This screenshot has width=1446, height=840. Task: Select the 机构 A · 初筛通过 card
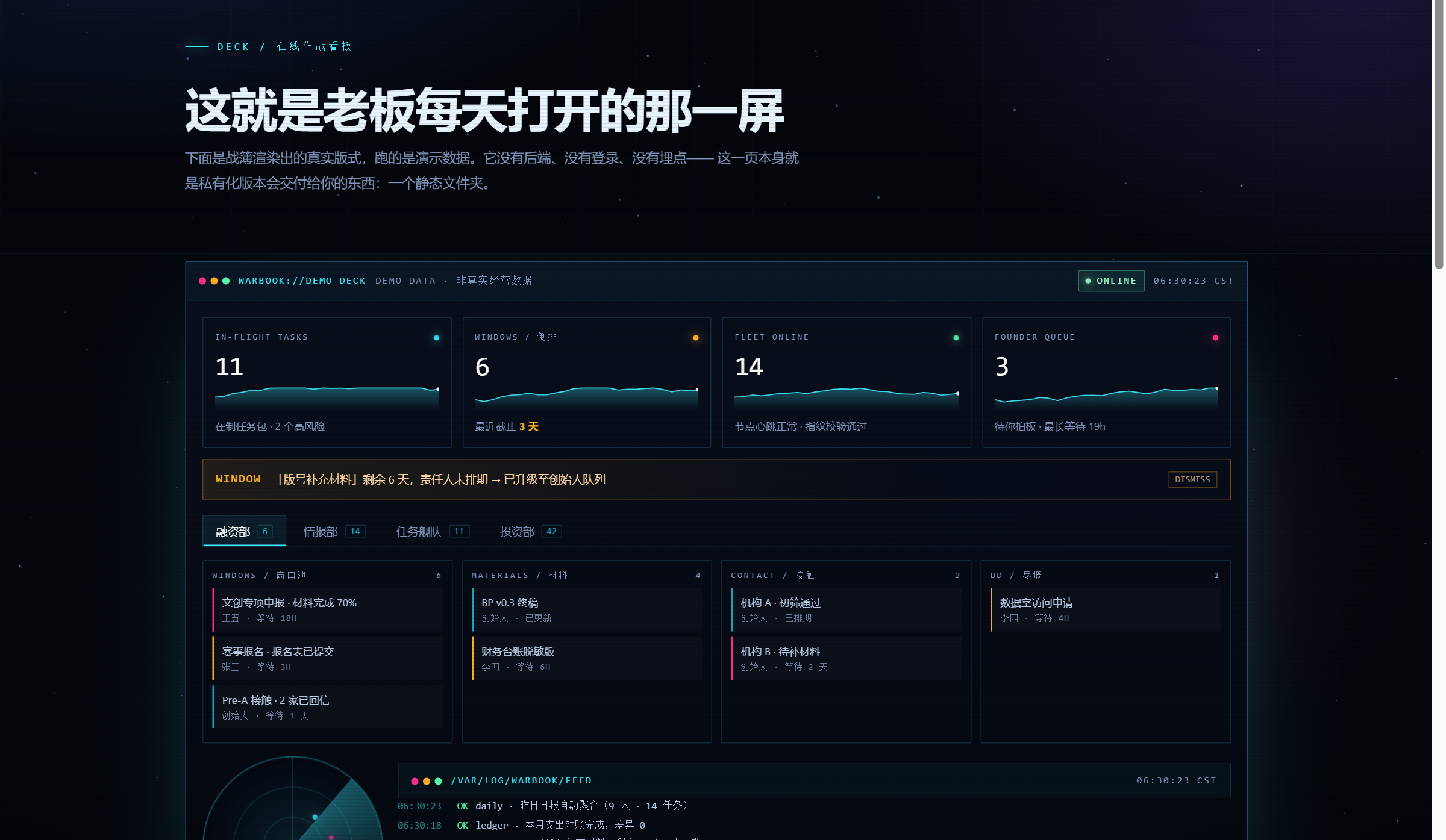(x=847, y=609)
